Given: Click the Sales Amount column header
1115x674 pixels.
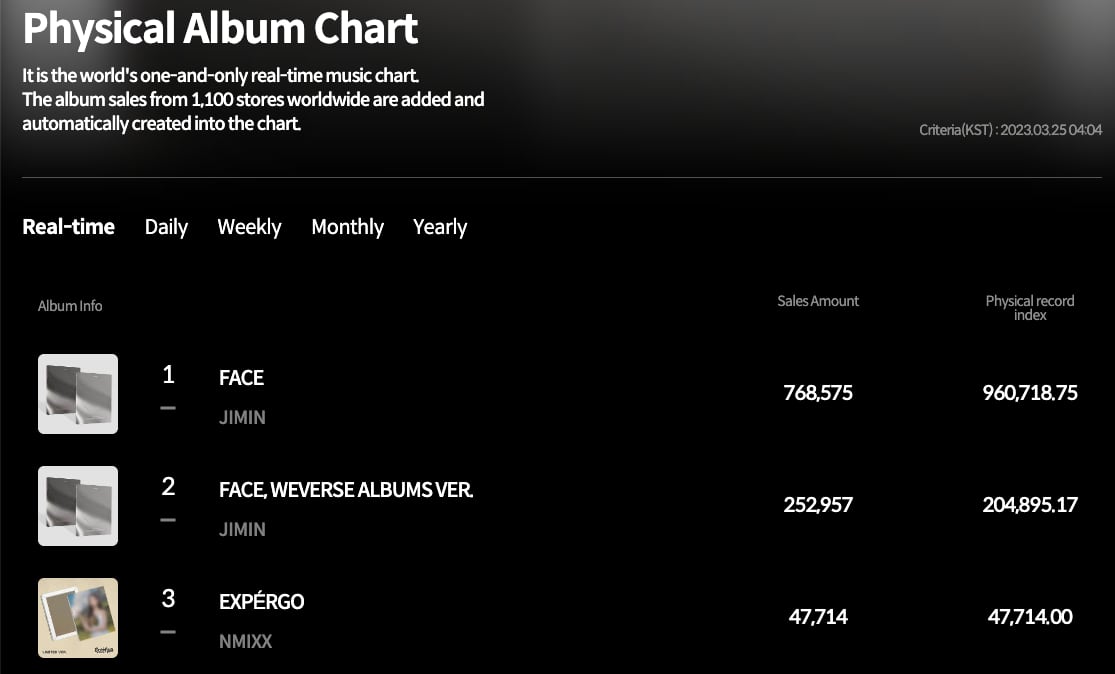Looking at the screenshot, I should click(x=818, y=301).
